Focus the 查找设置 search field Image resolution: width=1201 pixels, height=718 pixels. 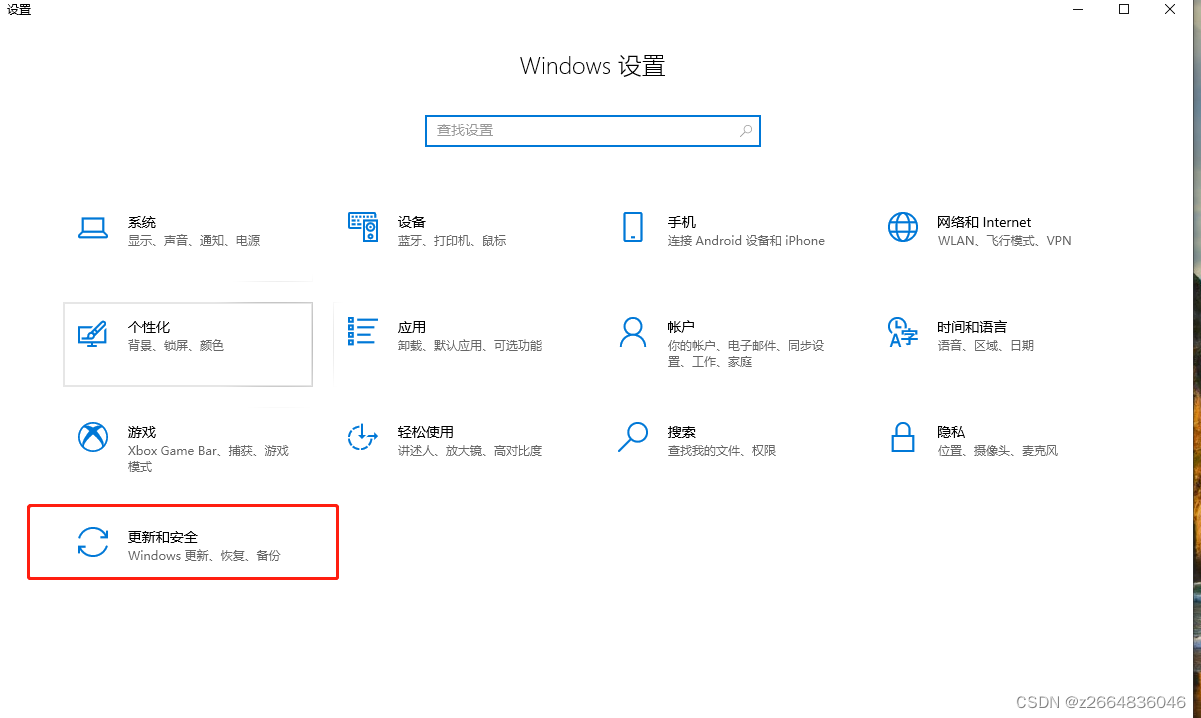593,131
